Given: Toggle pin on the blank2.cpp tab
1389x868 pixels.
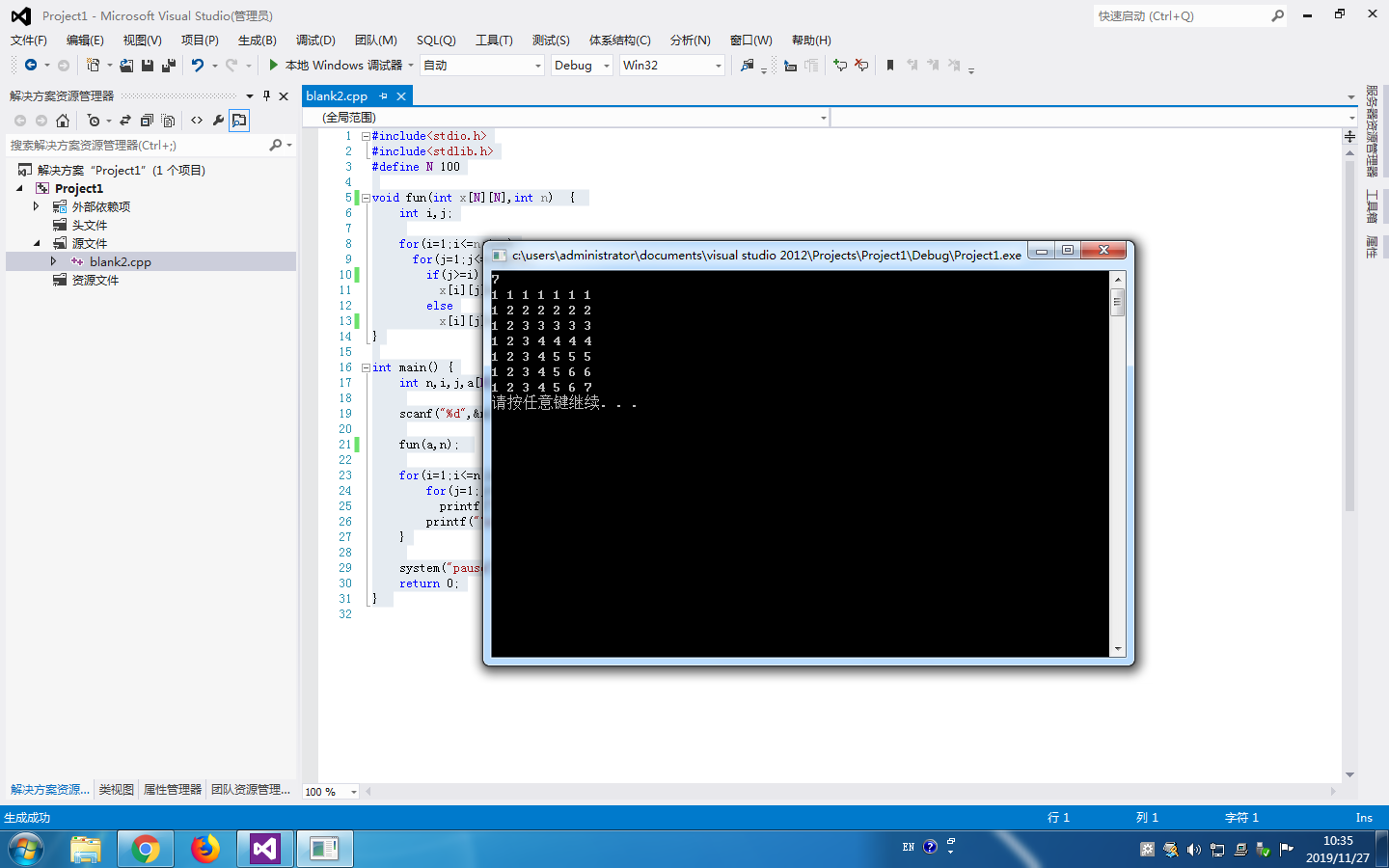Looking at the screenshot, I should coord(383,96).
